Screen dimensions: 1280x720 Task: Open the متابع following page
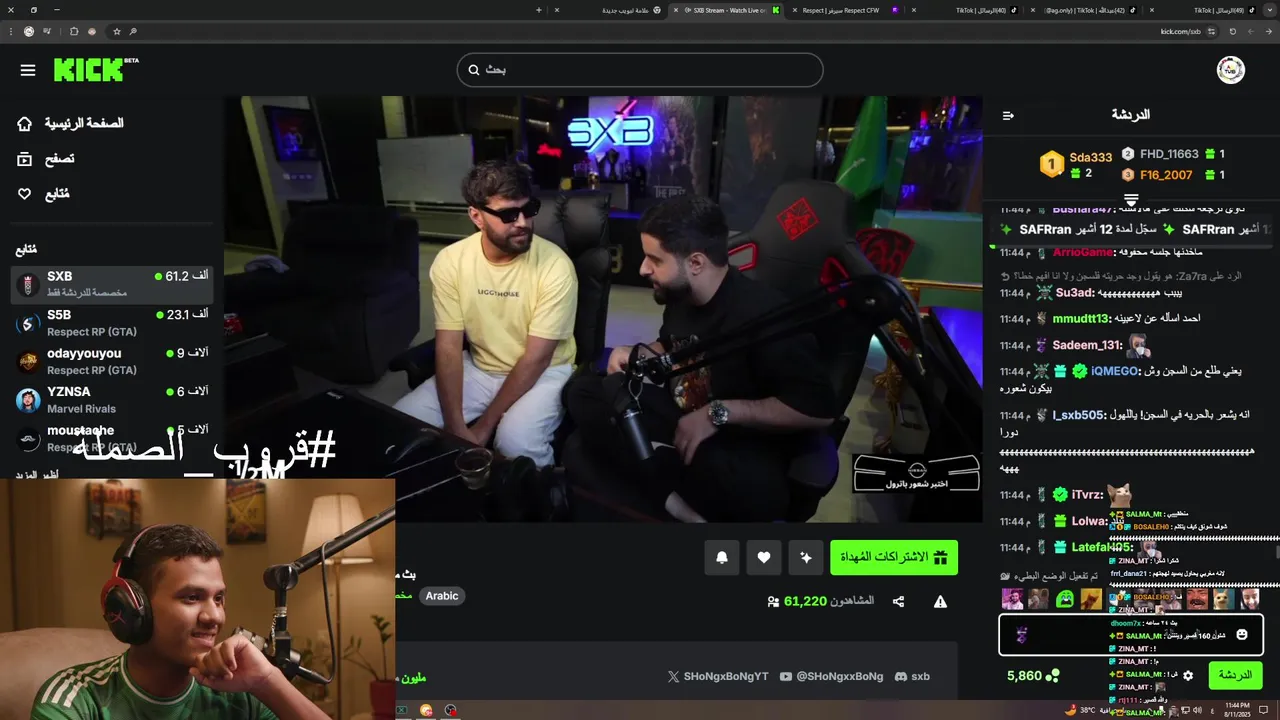pyautogui.click(x=57, y=194)
